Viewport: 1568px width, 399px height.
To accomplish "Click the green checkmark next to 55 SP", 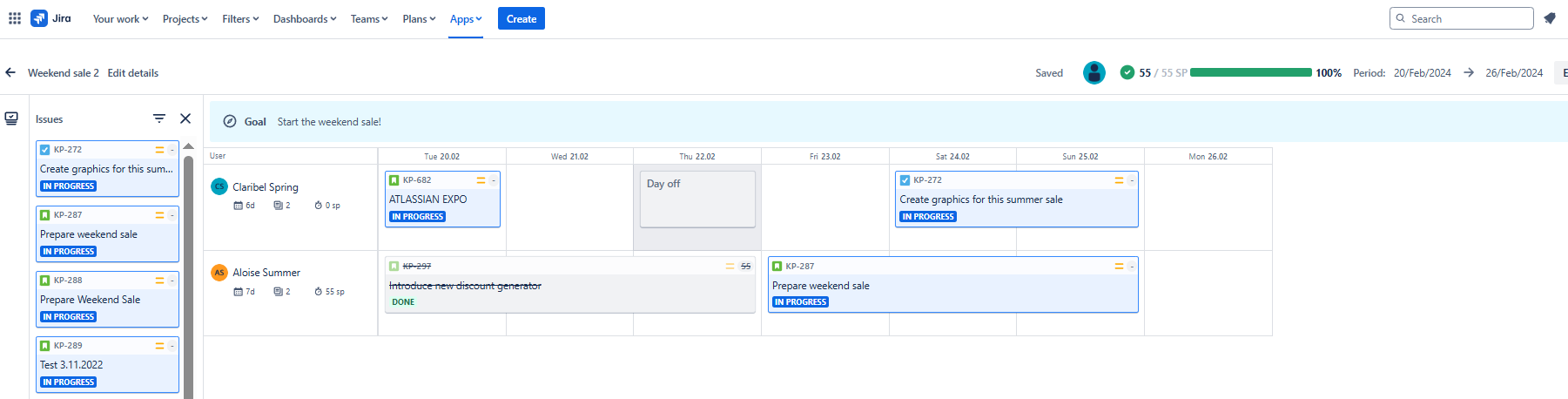I will click(1127, 73).
